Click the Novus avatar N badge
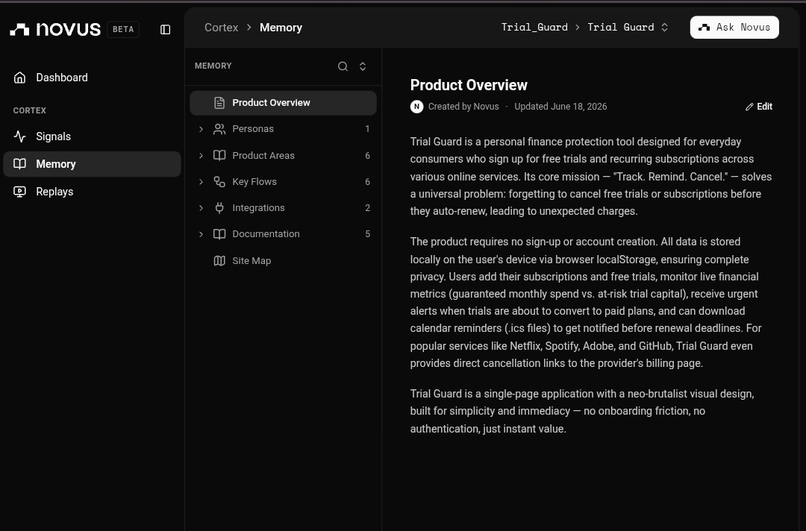 417,106
